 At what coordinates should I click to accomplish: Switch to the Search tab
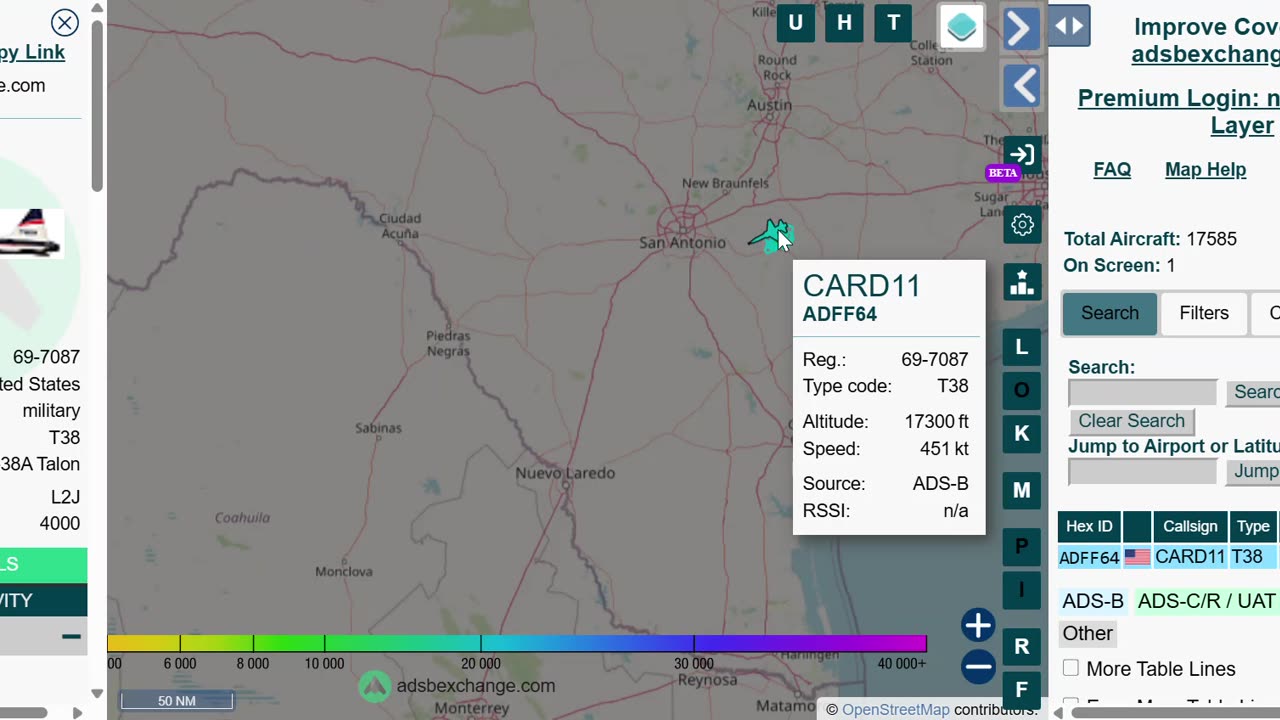tap(1110, 313)
